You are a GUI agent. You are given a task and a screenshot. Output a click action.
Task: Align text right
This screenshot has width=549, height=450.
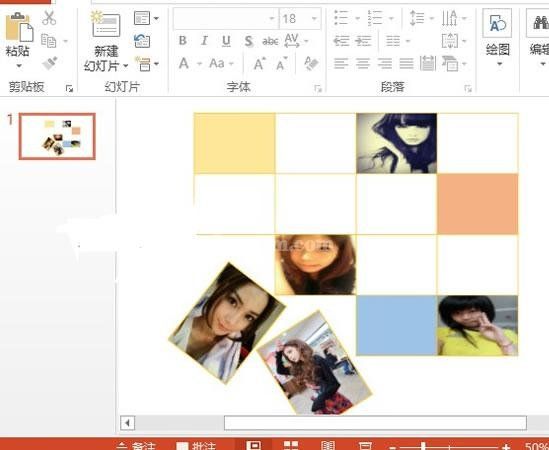point(384,64)
